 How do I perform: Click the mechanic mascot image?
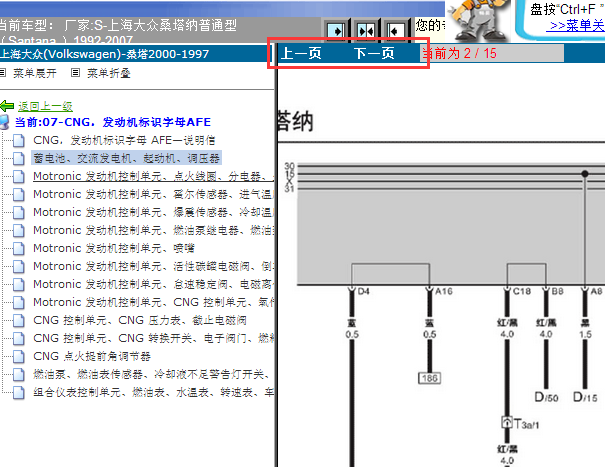point(478,20)
